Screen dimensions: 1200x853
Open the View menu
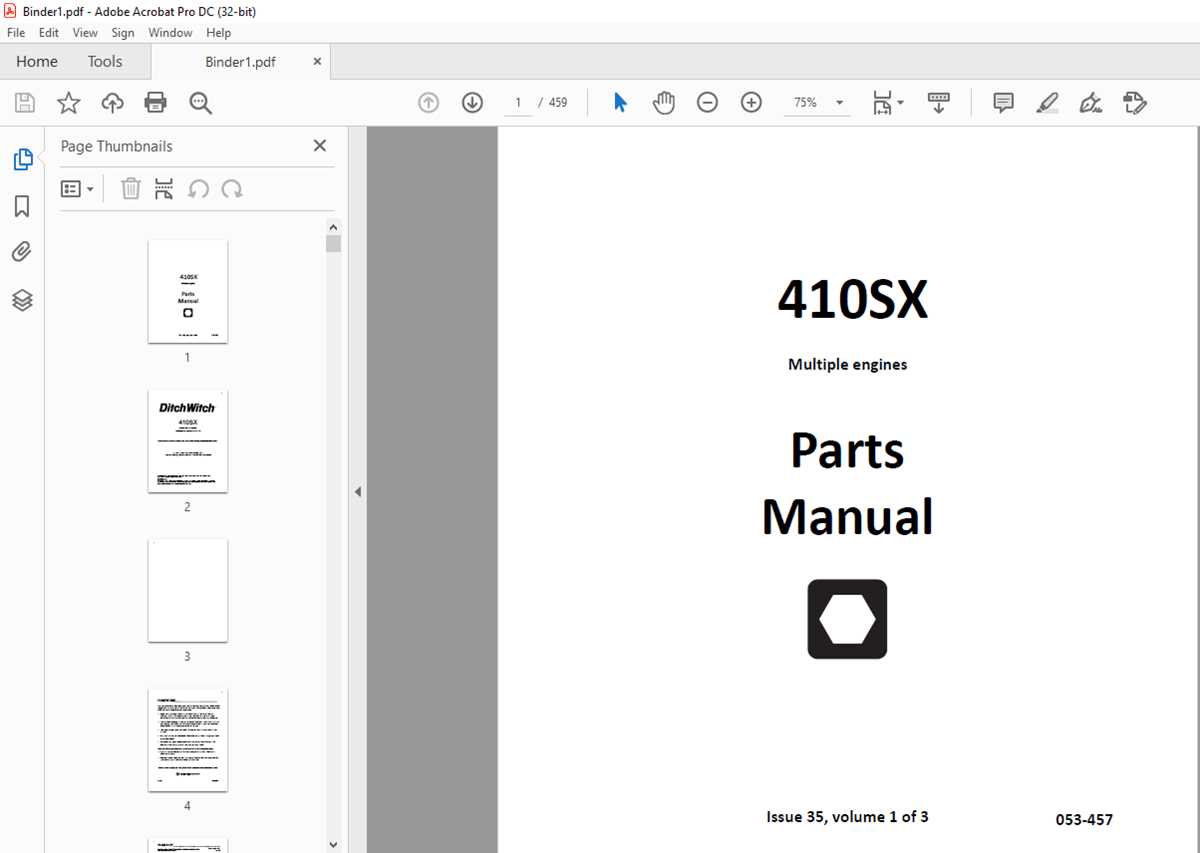[x=85, y=33]
